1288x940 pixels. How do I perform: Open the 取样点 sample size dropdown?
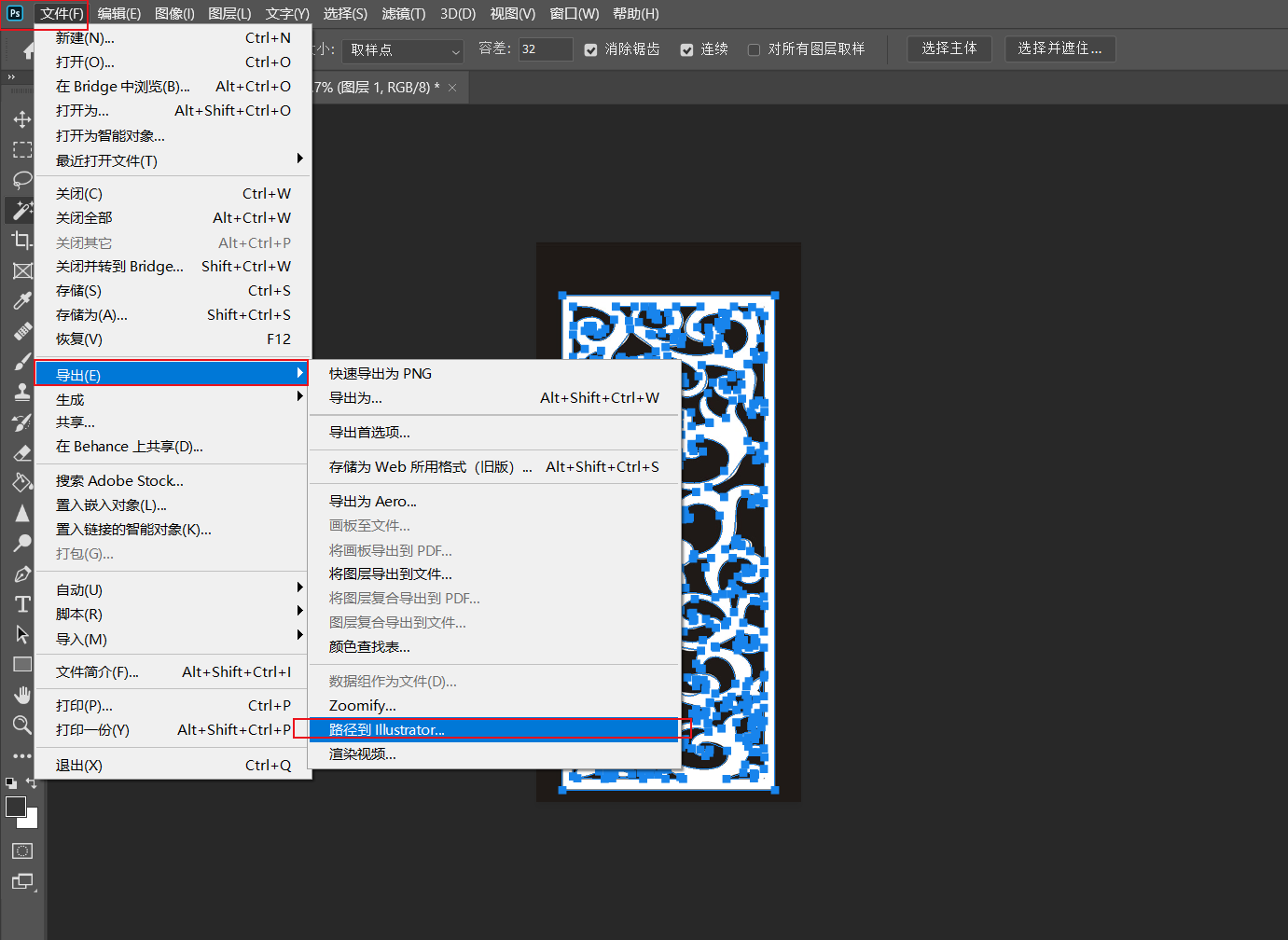pyautogui.click(x=403, y=50)
